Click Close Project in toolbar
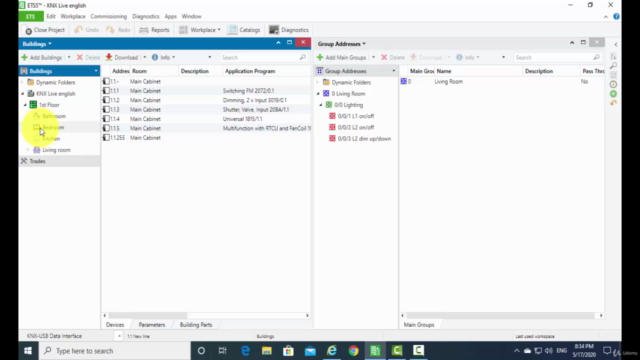The width and height of the screenshot is (640, 360). coord(45,30)
